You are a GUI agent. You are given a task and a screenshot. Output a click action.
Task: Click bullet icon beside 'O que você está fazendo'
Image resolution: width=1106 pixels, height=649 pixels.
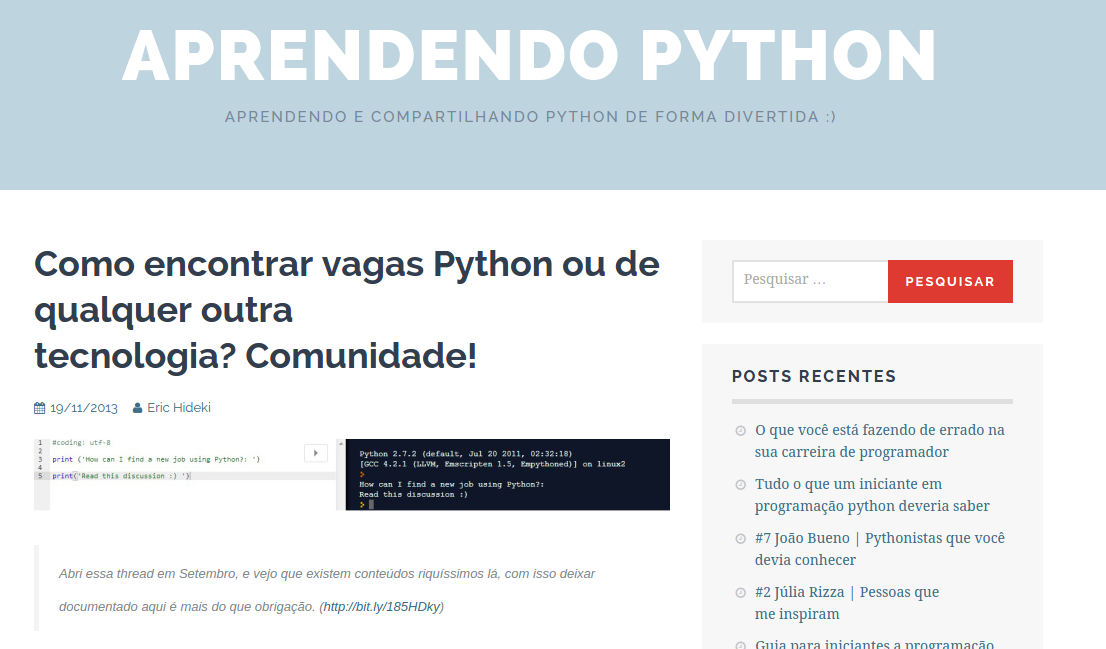pyautogui.click(x=741, y=431)
